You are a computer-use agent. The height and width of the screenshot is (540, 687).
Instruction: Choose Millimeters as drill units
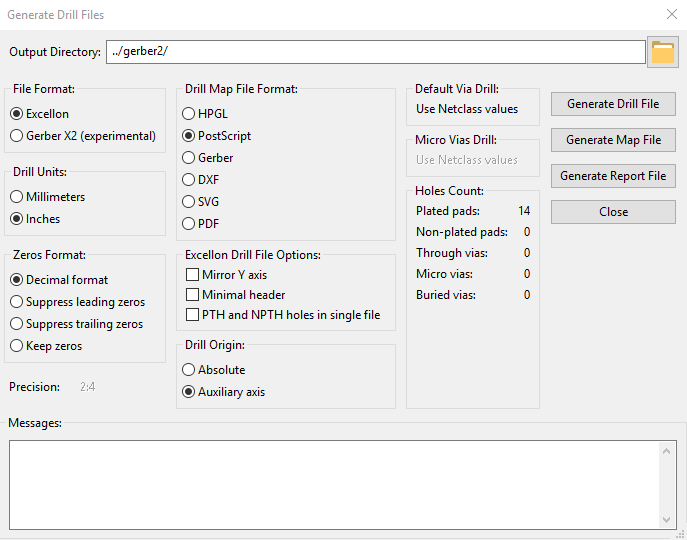coord(17,197)
